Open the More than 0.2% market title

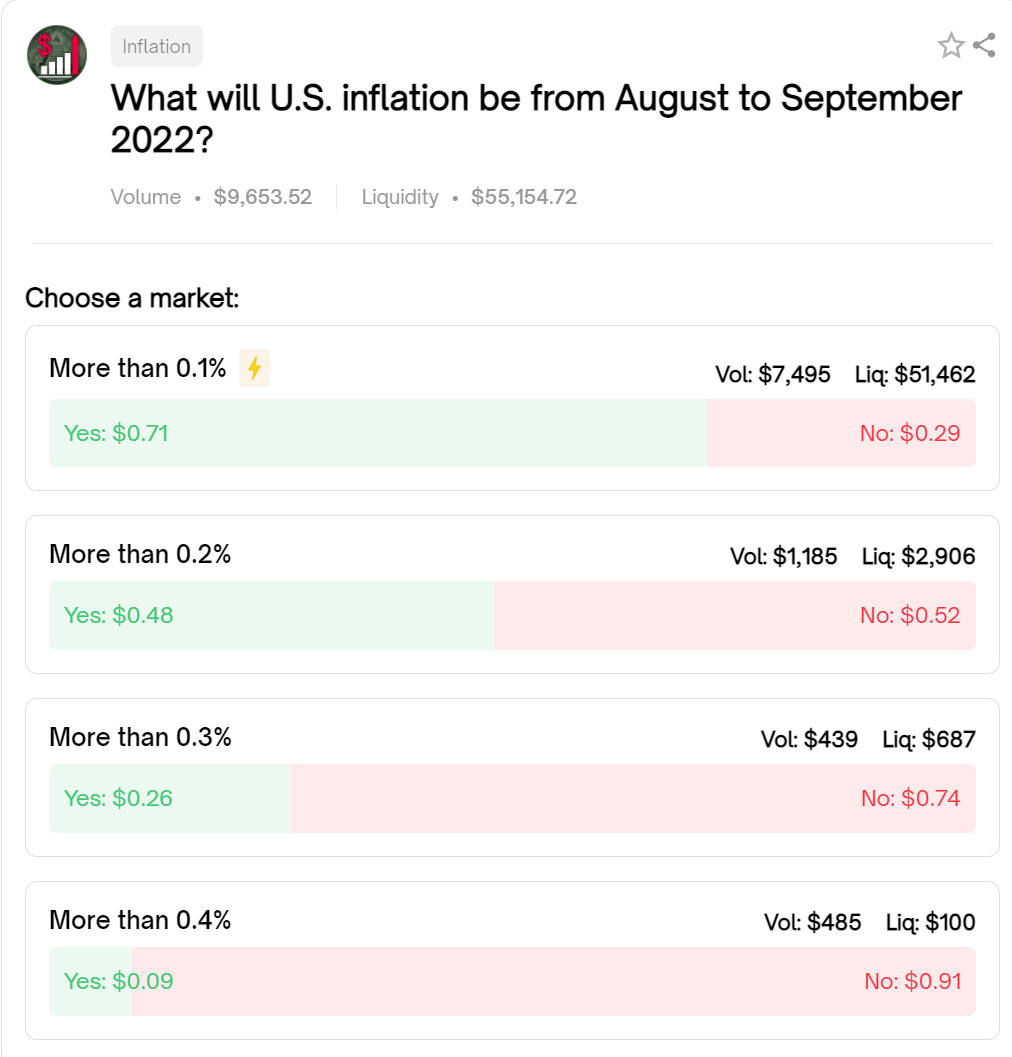tap(140, 554)
